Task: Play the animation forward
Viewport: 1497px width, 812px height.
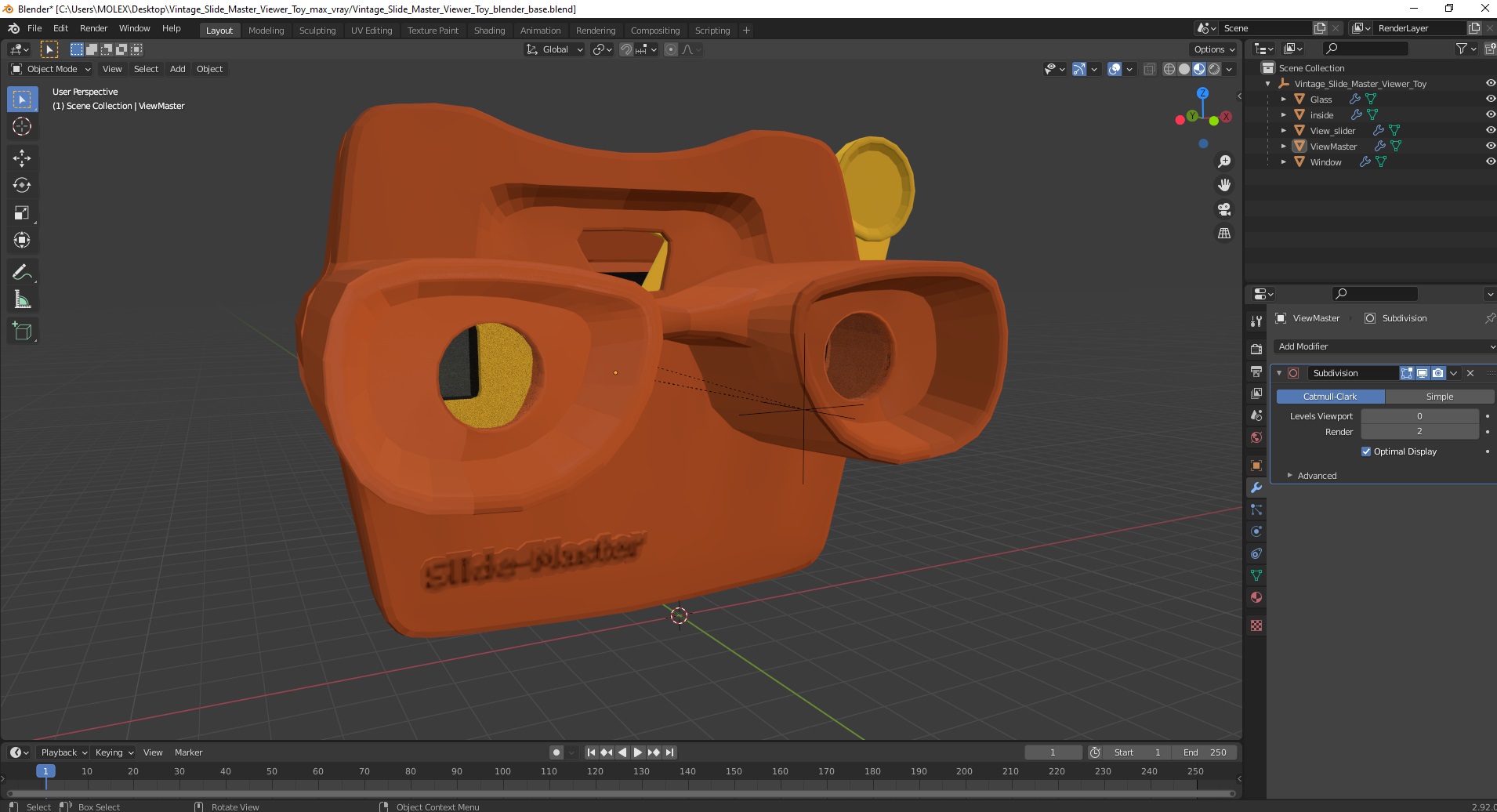Action: pyautogui.click(x=637, y=752)
